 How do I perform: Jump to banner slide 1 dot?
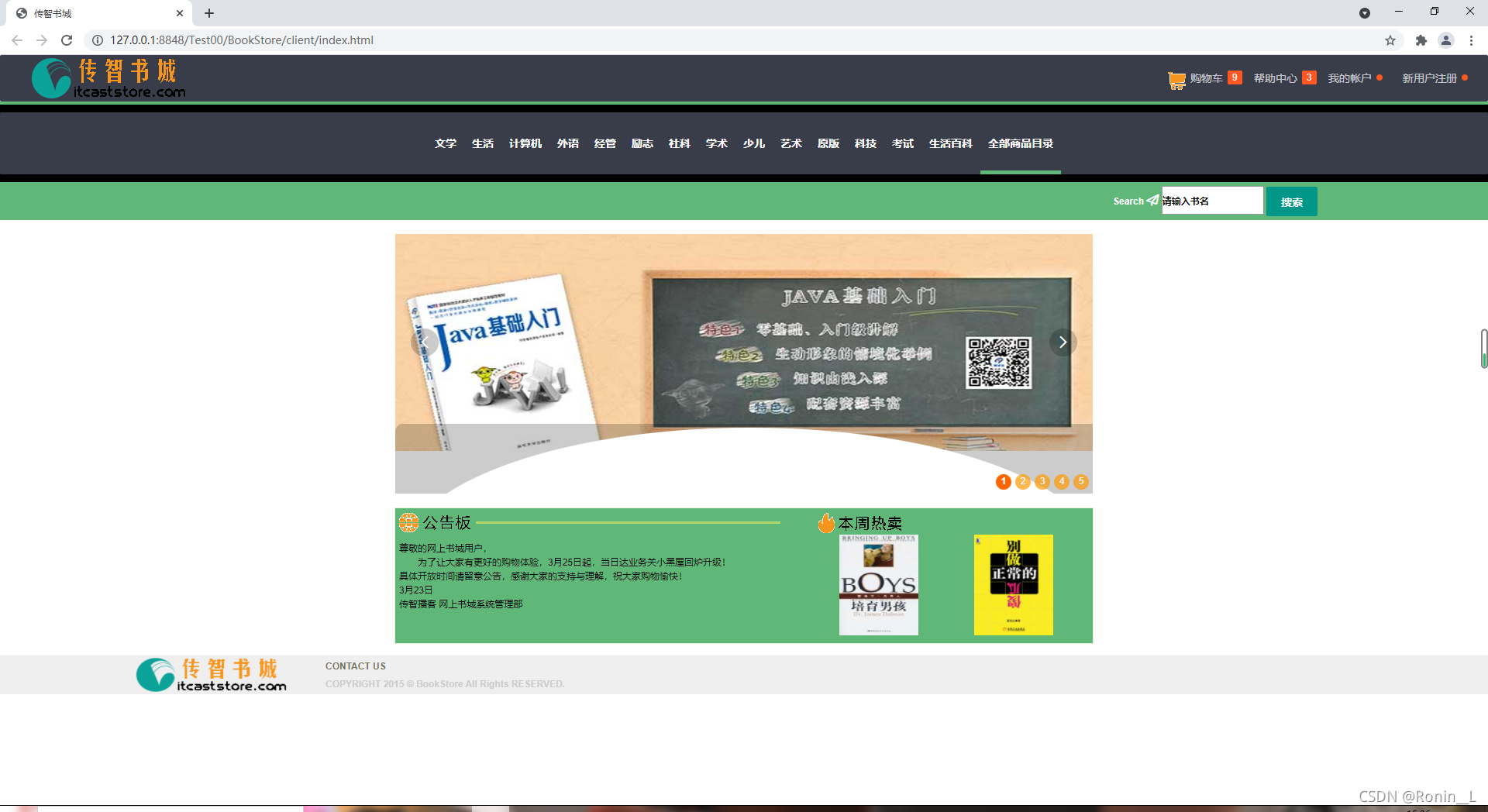pos(1004,482)
